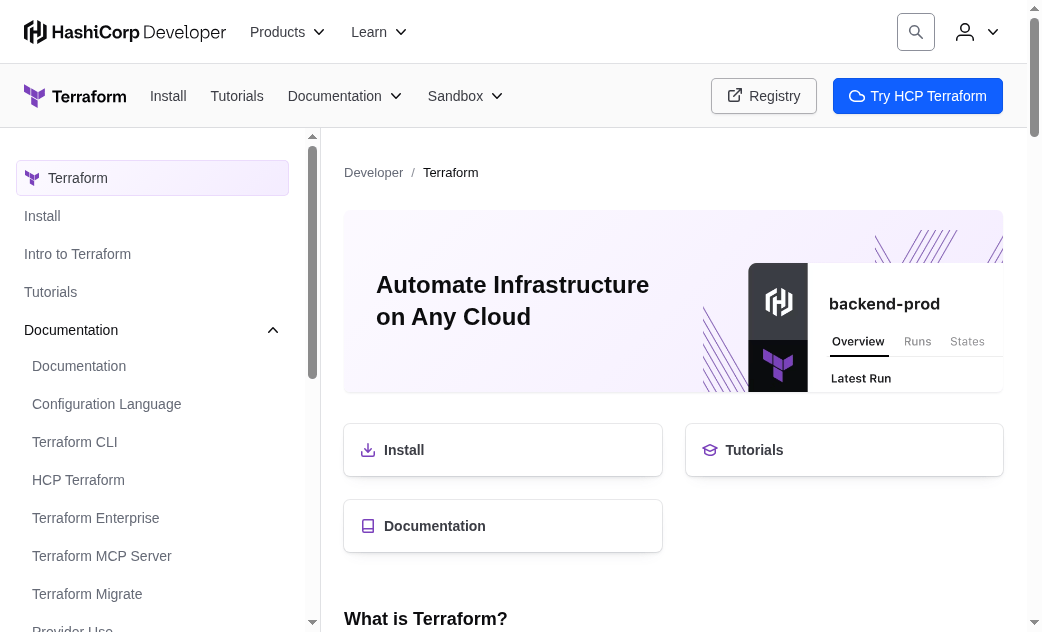Open the user account icon menu

click(965, 32)
